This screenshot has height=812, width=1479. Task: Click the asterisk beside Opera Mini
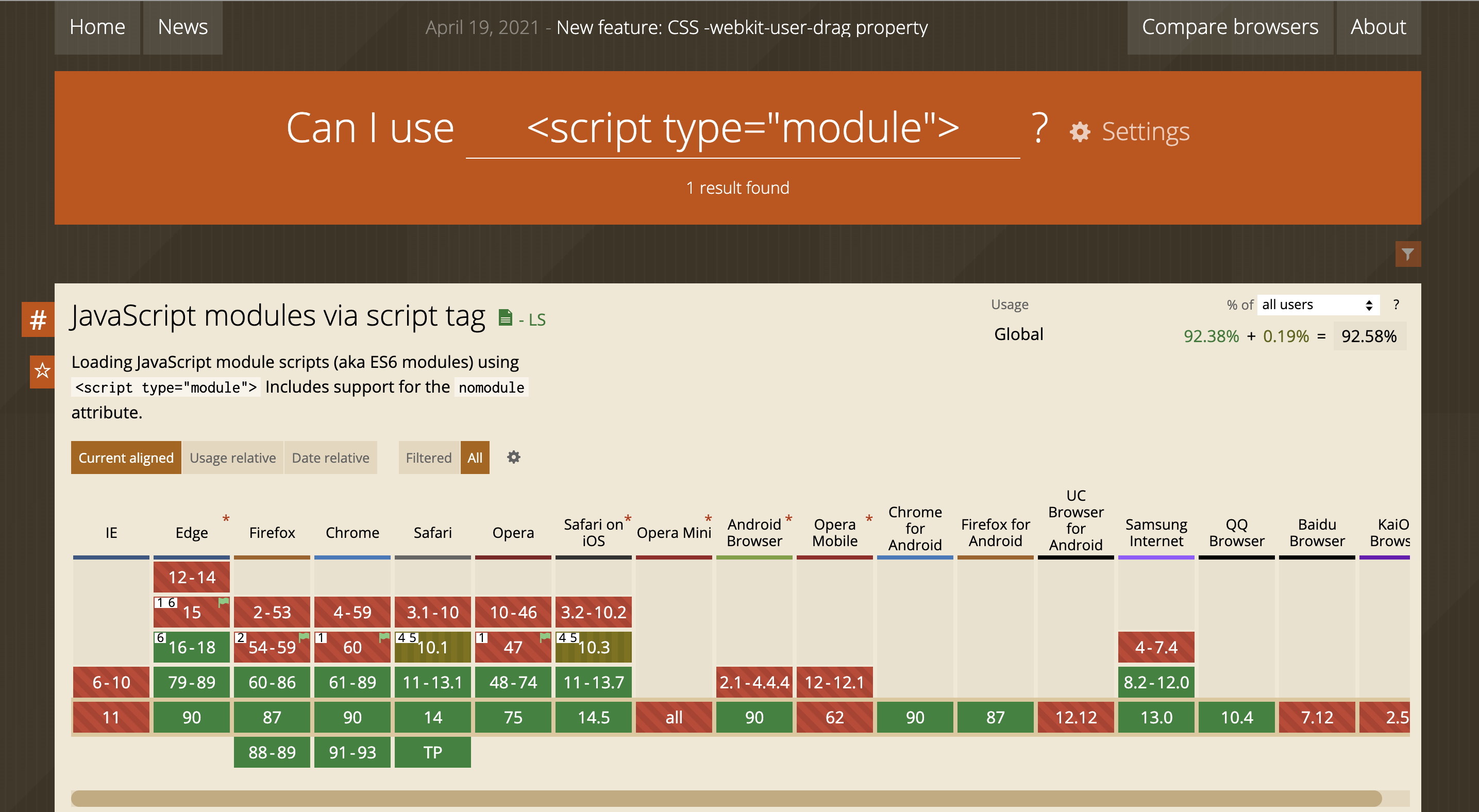pos(708,519)
